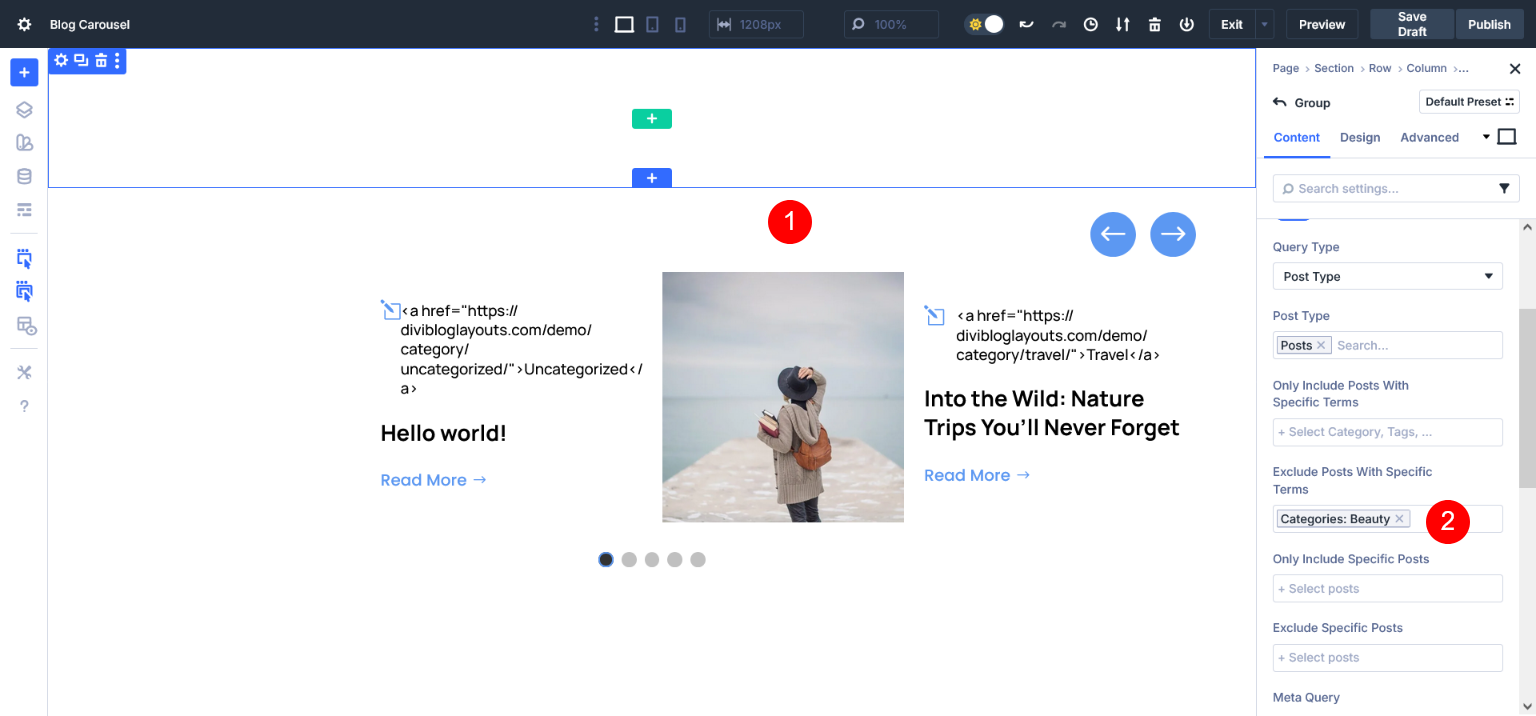Click Save Draft button
Screen dimensions: 1536x716
(x=1412, y=24)
